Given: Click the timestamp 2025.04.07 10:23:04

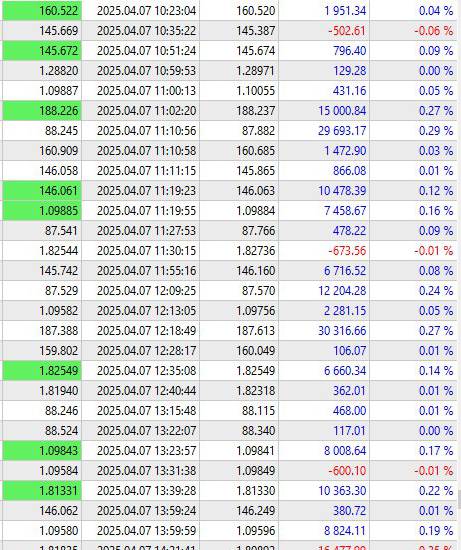Looking at the screenshot, I should coord(146,11).
